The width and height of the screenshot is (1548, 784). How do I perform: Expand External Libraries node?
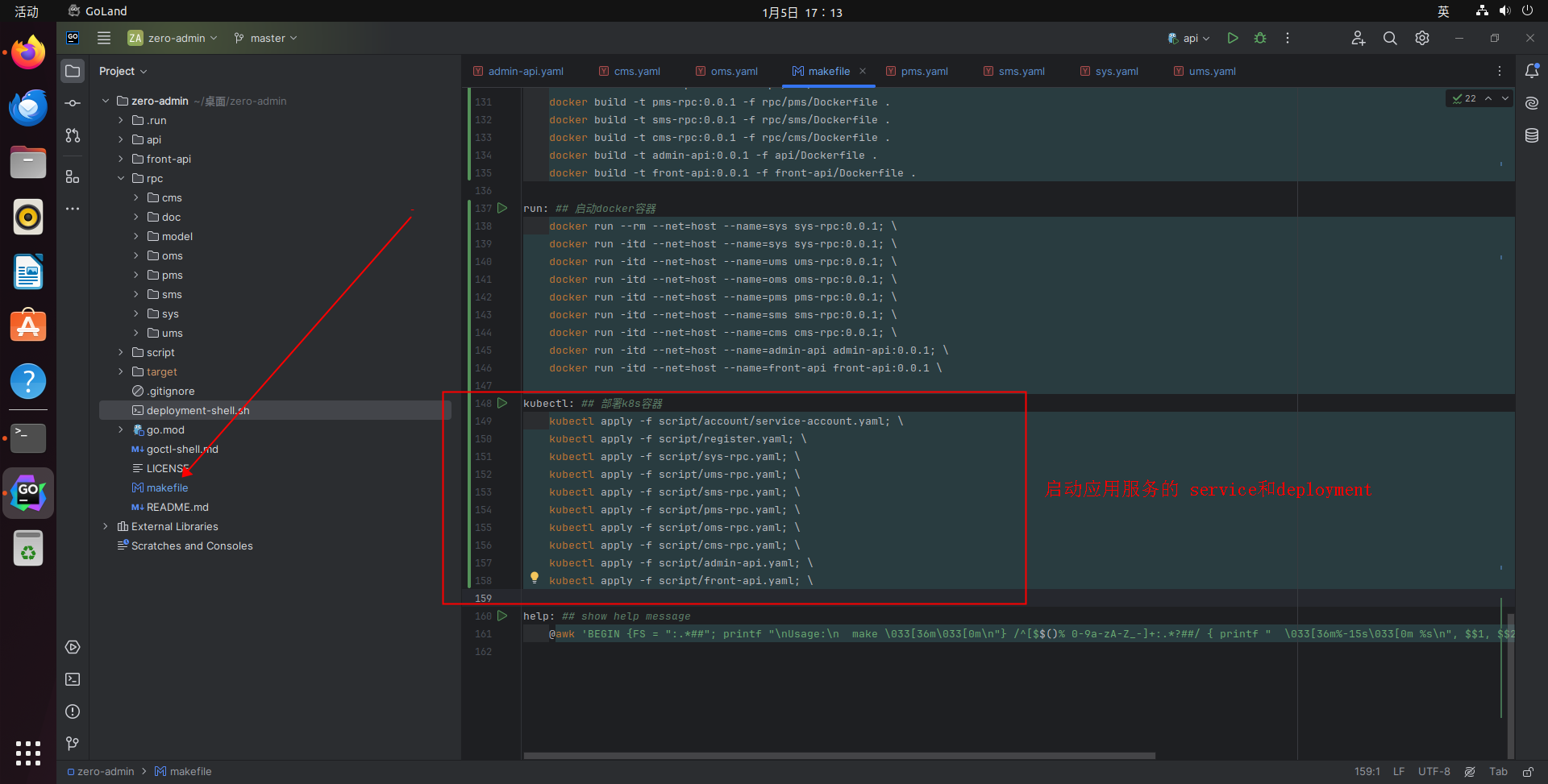click(105, 526)
